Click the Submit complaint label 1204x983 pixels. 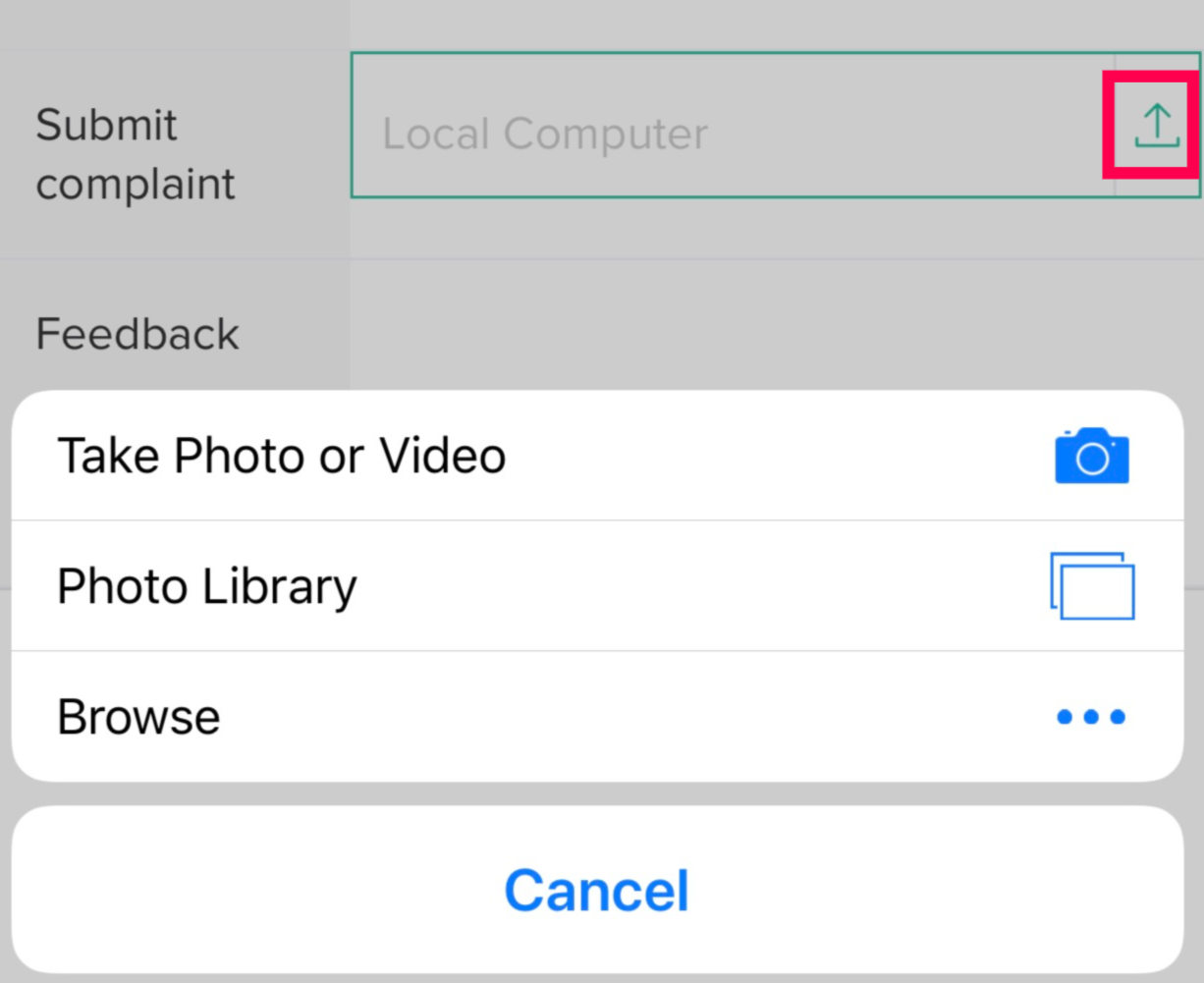136,154
